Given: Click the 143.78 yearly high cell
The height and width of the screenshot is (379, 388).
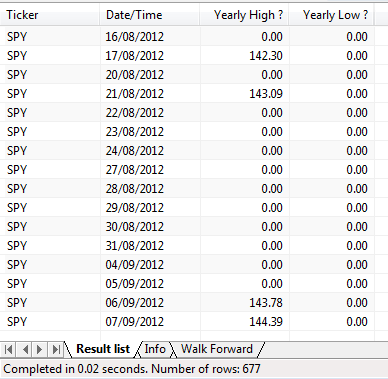Looking at the screenshot, I should tap(245, 303).
